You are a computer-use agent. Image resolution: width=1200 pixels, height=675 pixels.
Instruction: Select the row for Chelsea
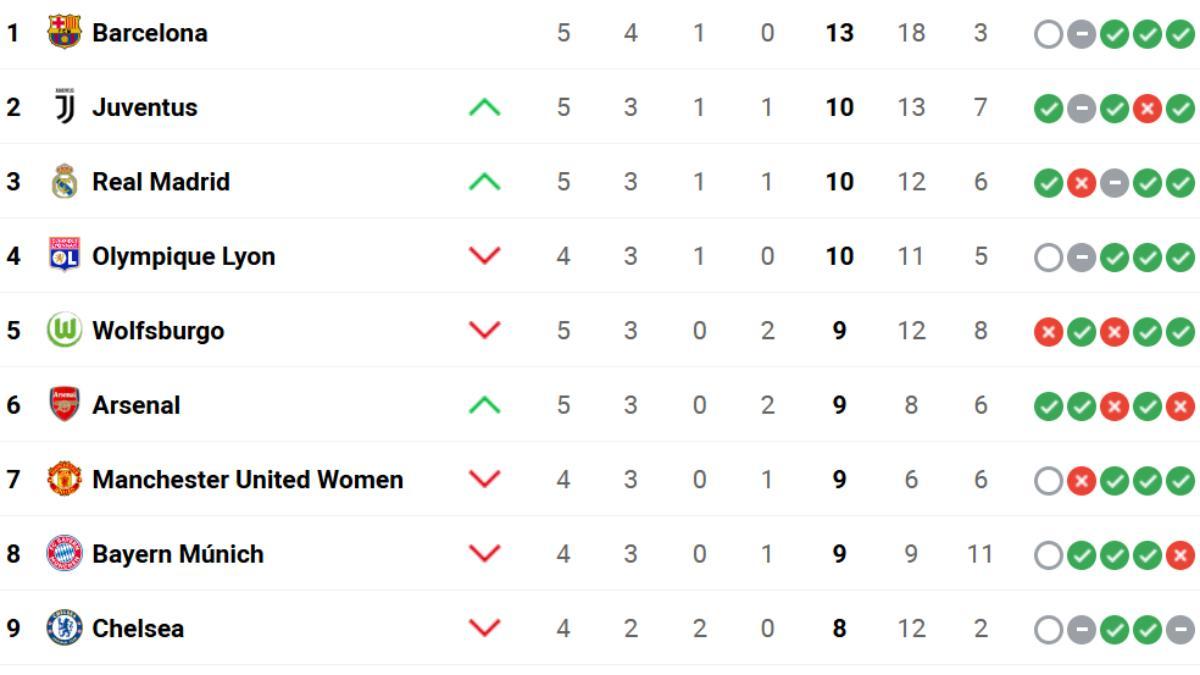coord(600,629)
